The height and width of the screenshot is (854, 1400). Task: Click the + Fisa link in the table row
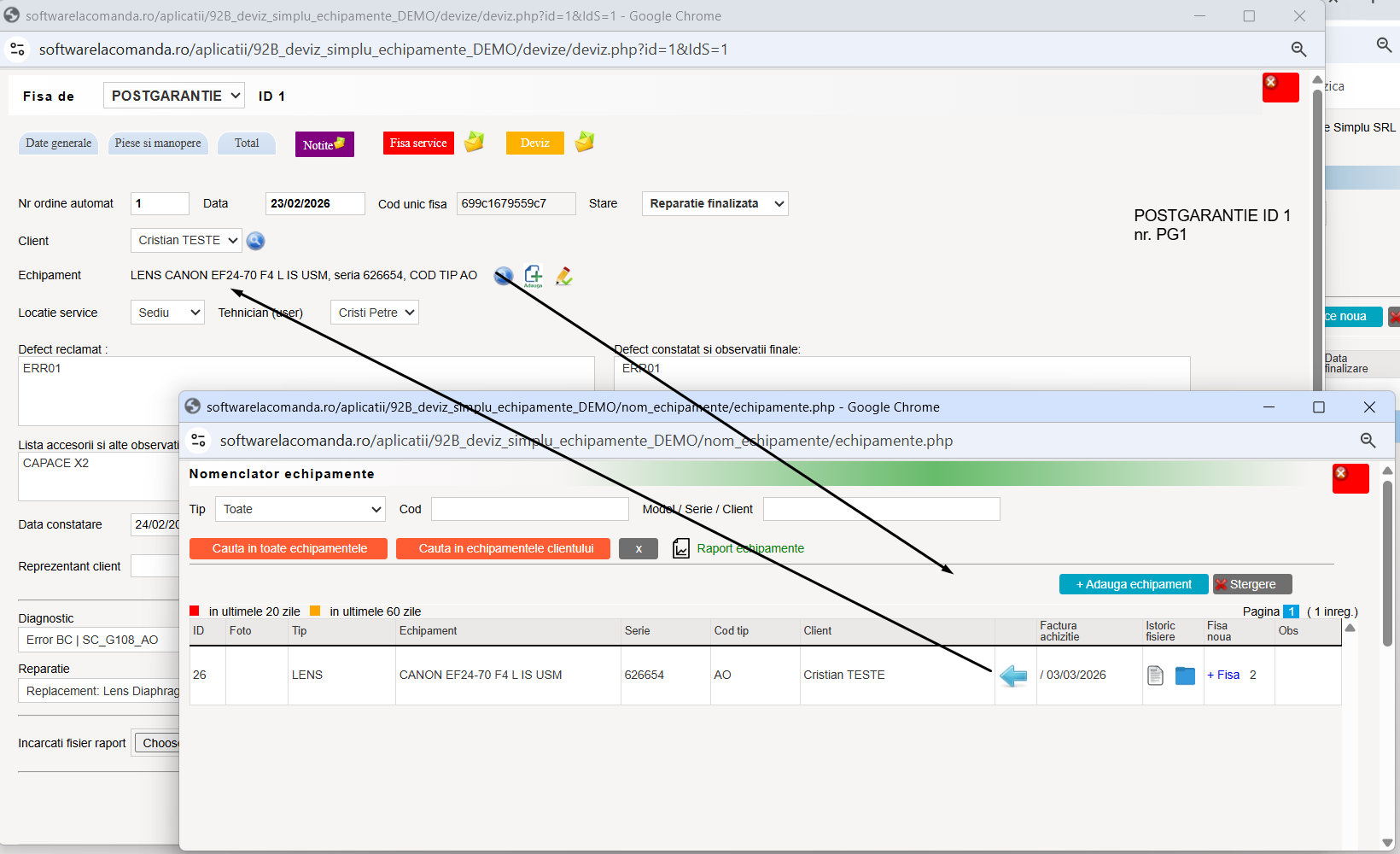click(x=1223, y=675)
